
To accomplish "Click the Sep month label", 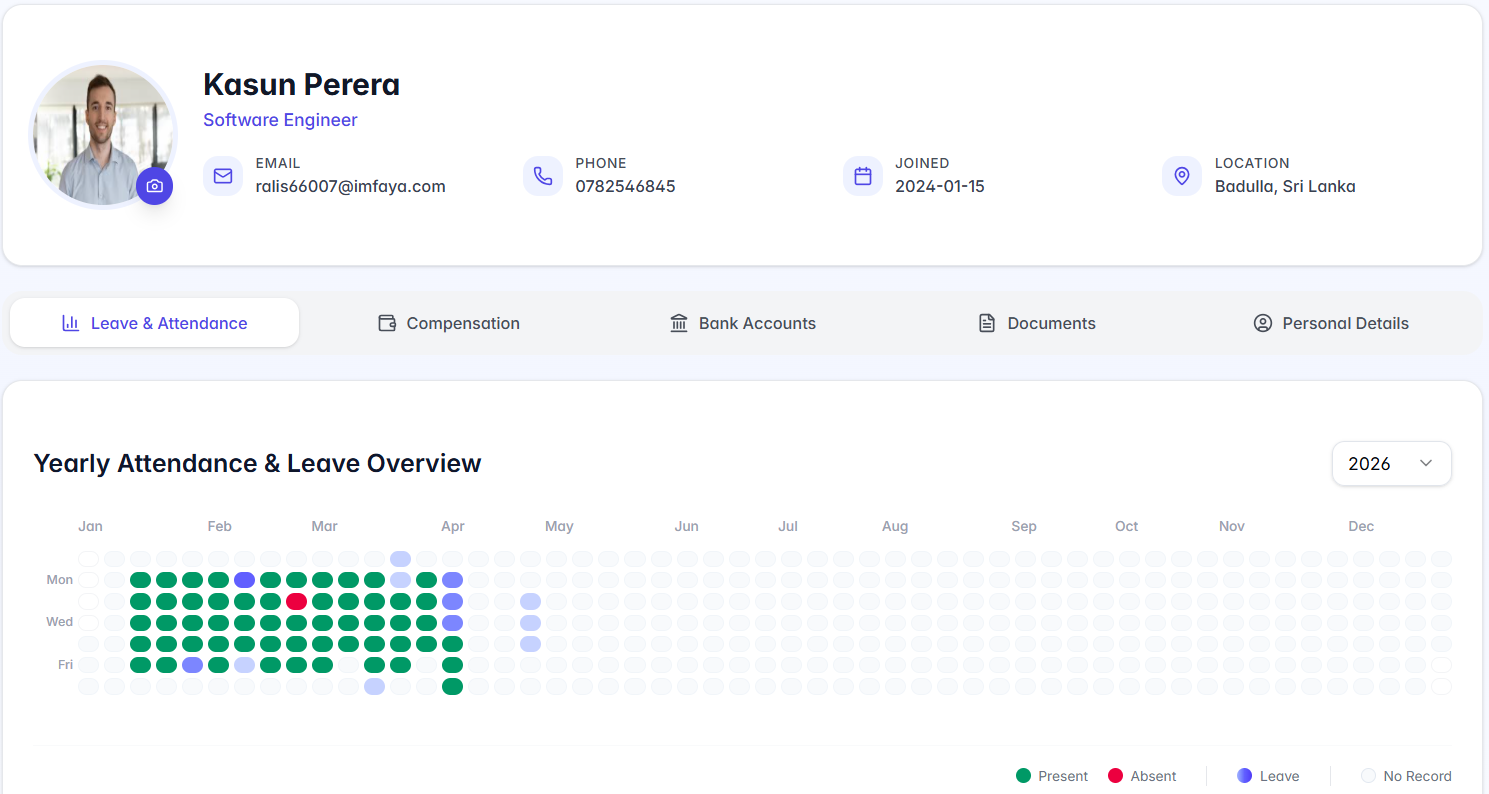I will (x=1024, y=526).
